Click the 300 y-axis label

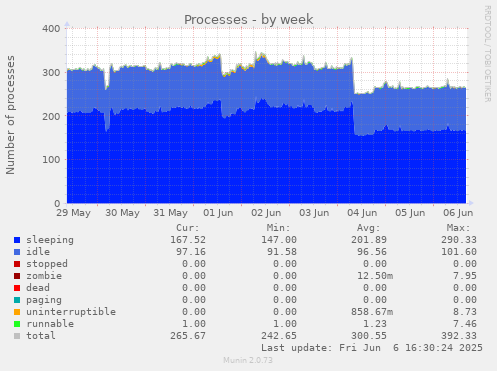pos(51,73)
